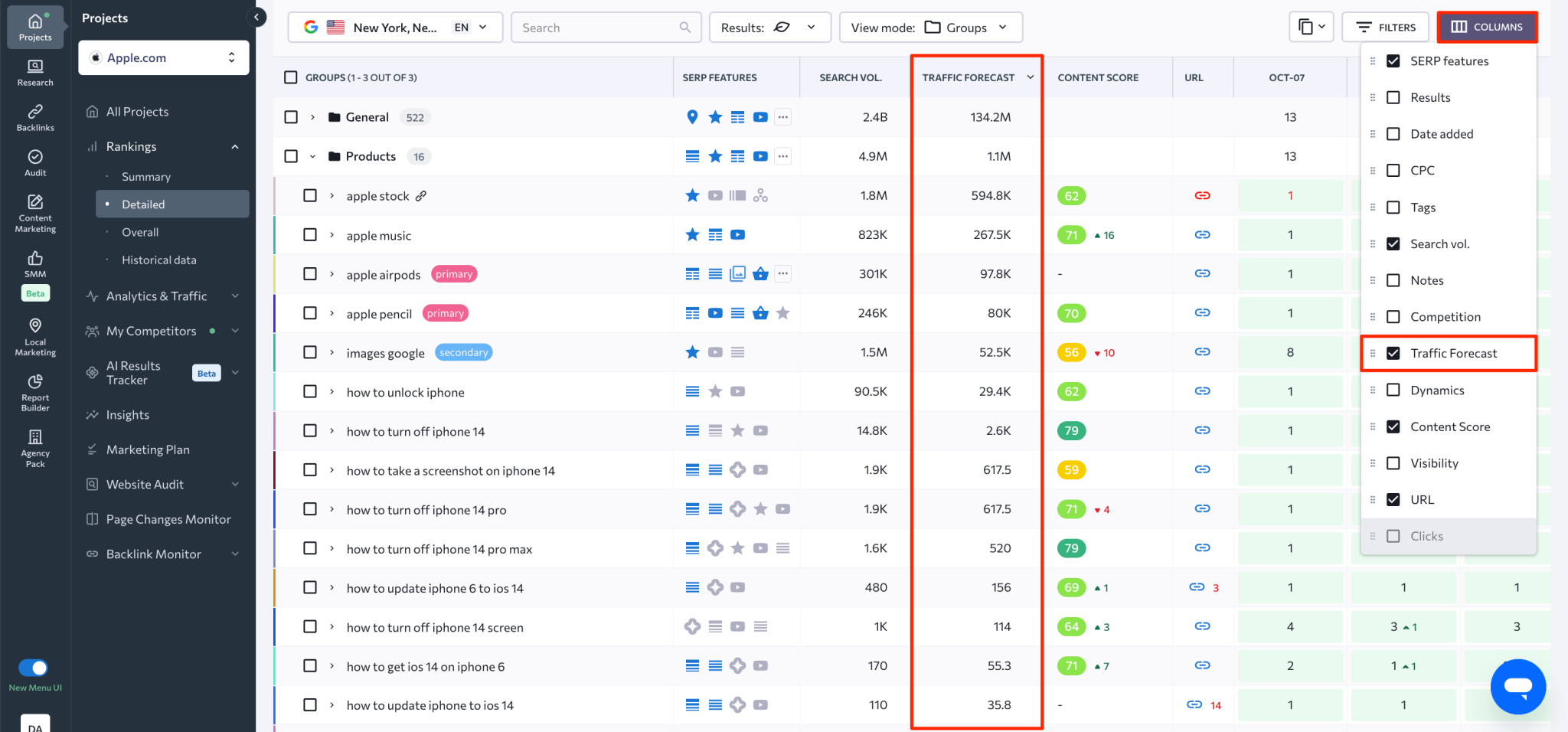The image size is (1568, 732).
Task: Open Local Marketing in the sidebar
Action: coord(35,337)
